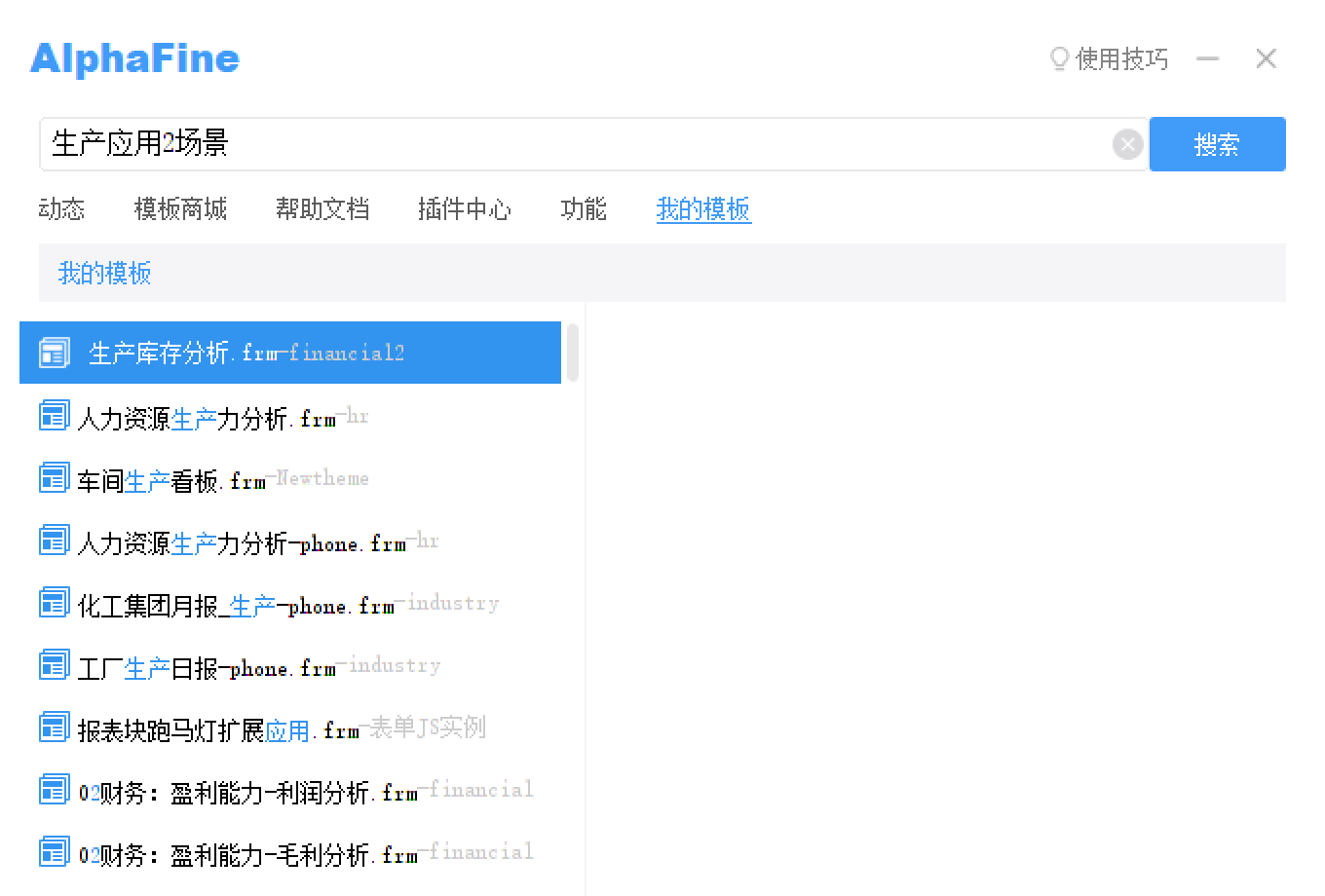
Task: Click the blue 搜索 button
Action: point(1218,144)
